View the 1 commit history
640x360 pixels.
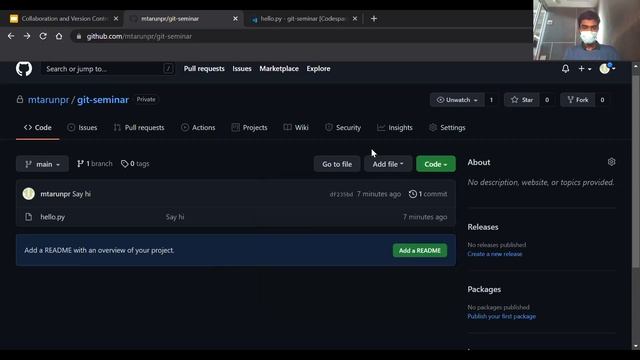click(x=428, y=194)
